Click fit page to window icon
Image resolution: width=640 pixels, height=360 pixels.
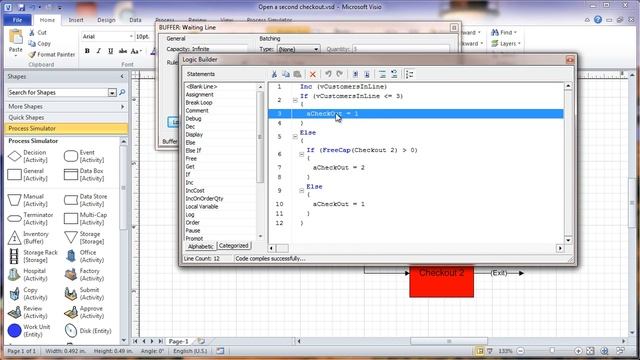click(590, 351)
